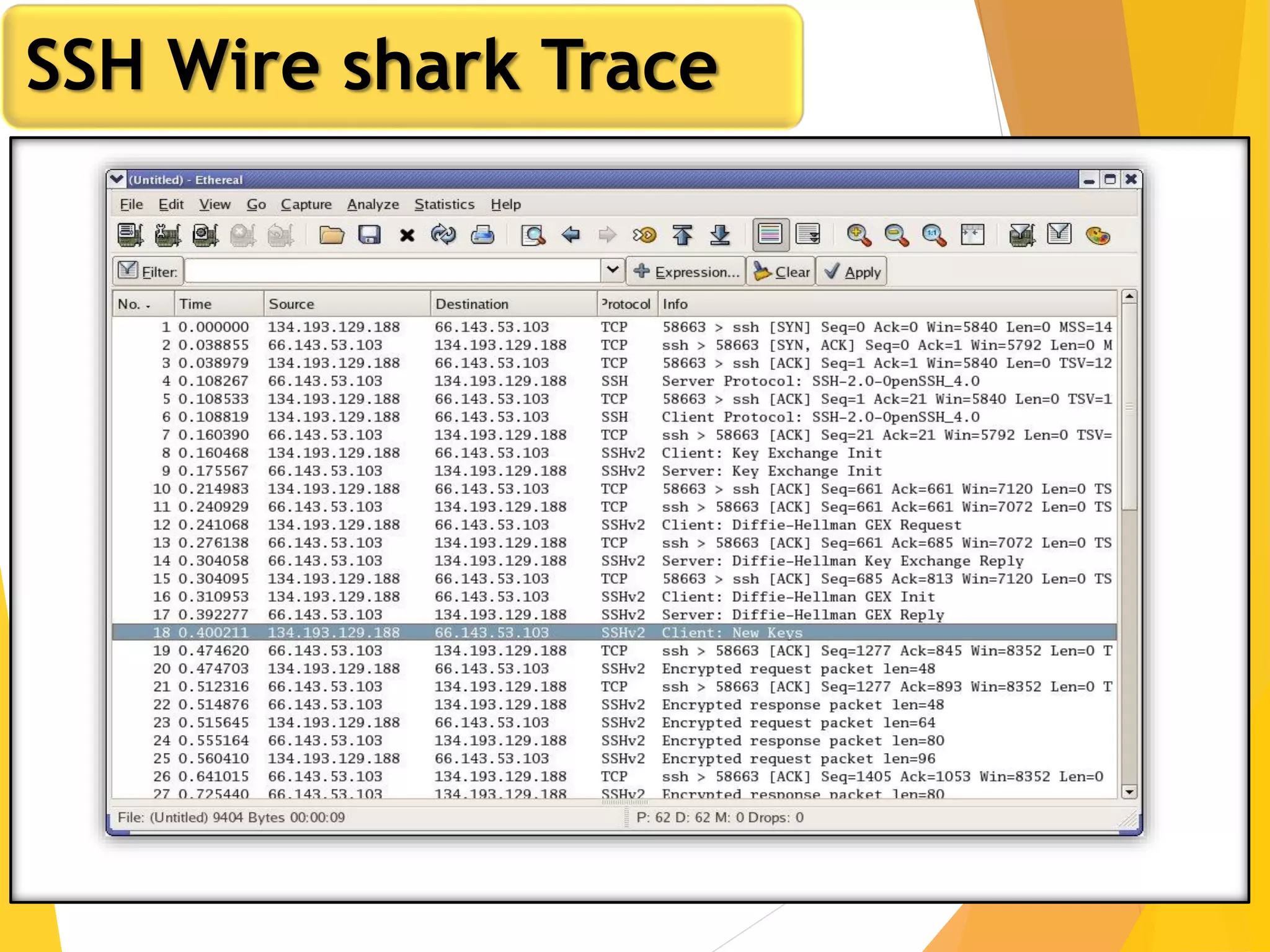Image resolution: width=1270 pixels, height=952 pixels.
Task: Save capture file with floppy icon
Action: click(x=370, y=235)
